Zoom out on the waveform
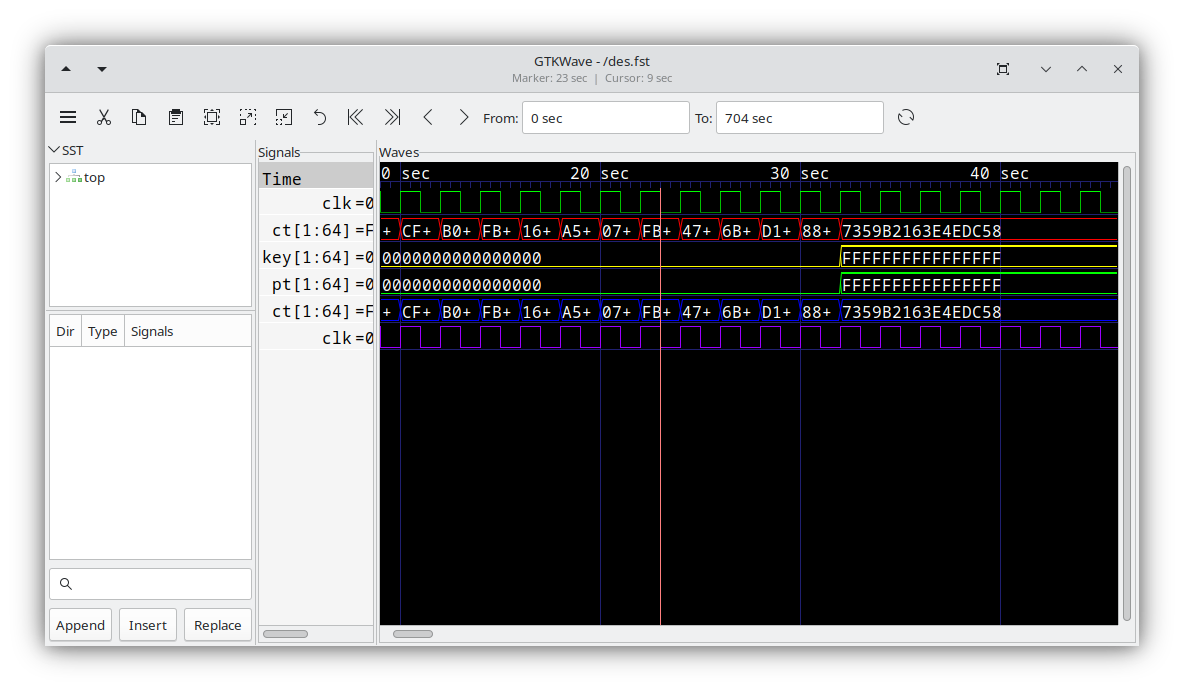Screen dimensions: 1184x691 pyautogui.click(x=283, y=117)
